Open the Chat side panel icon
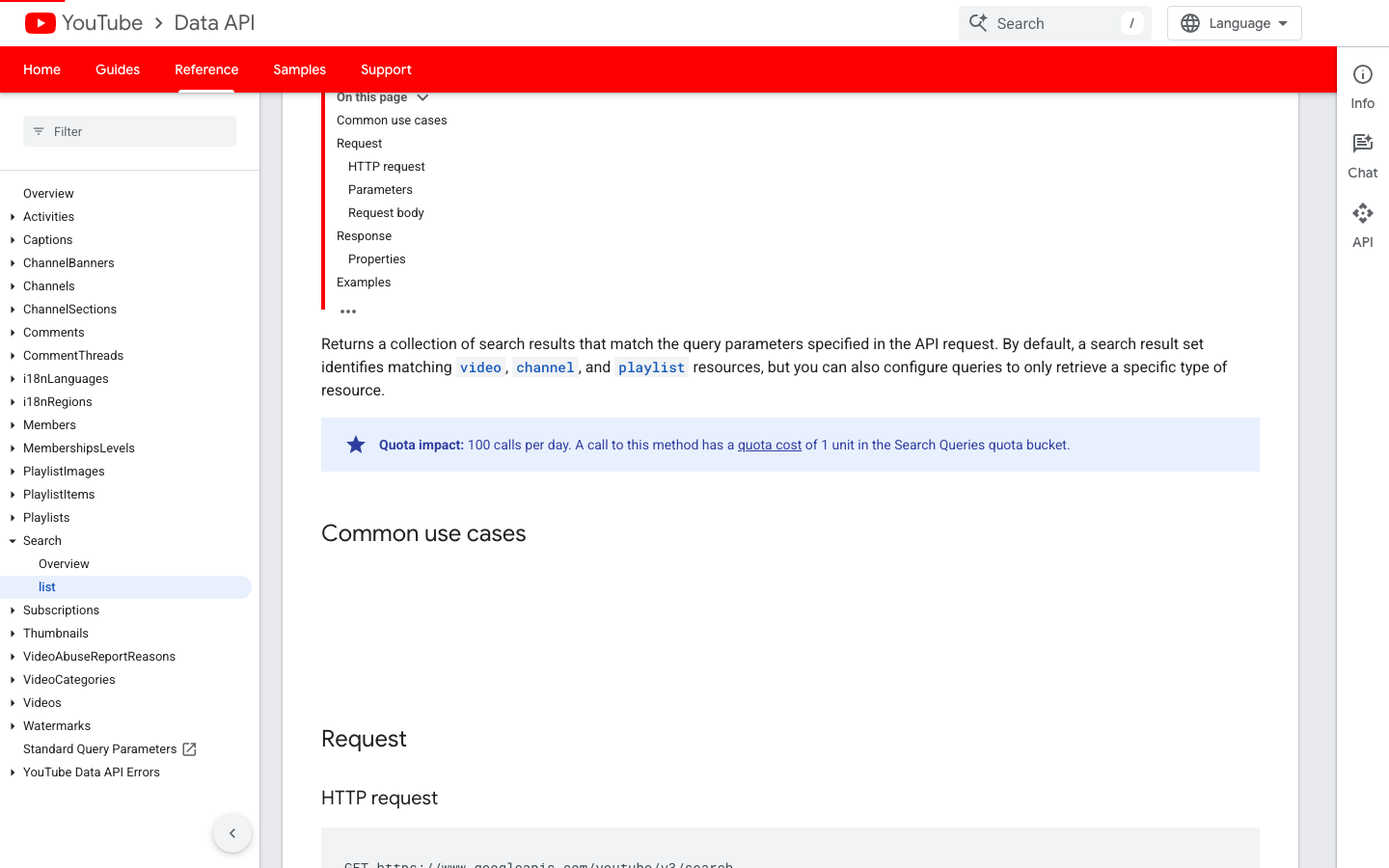This screenshot has width=1389, height=868. tap(1363, 144)
